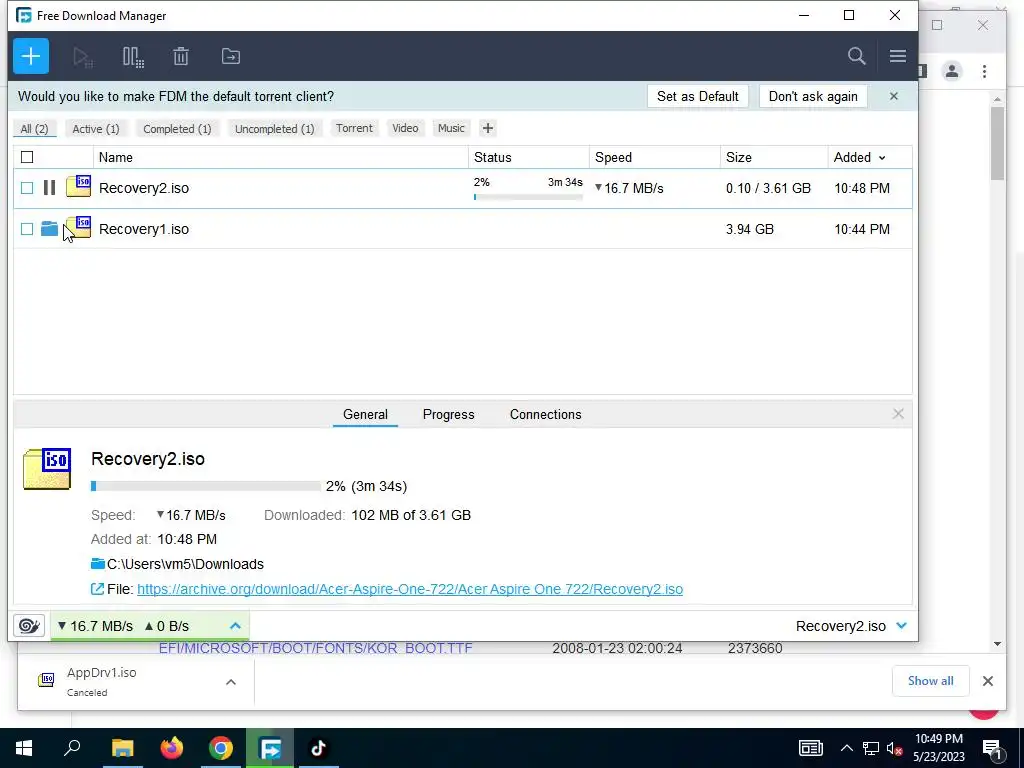Show hidden tray icons chevron
This screenshot has width=1024, height=768.
coord(846,748)
